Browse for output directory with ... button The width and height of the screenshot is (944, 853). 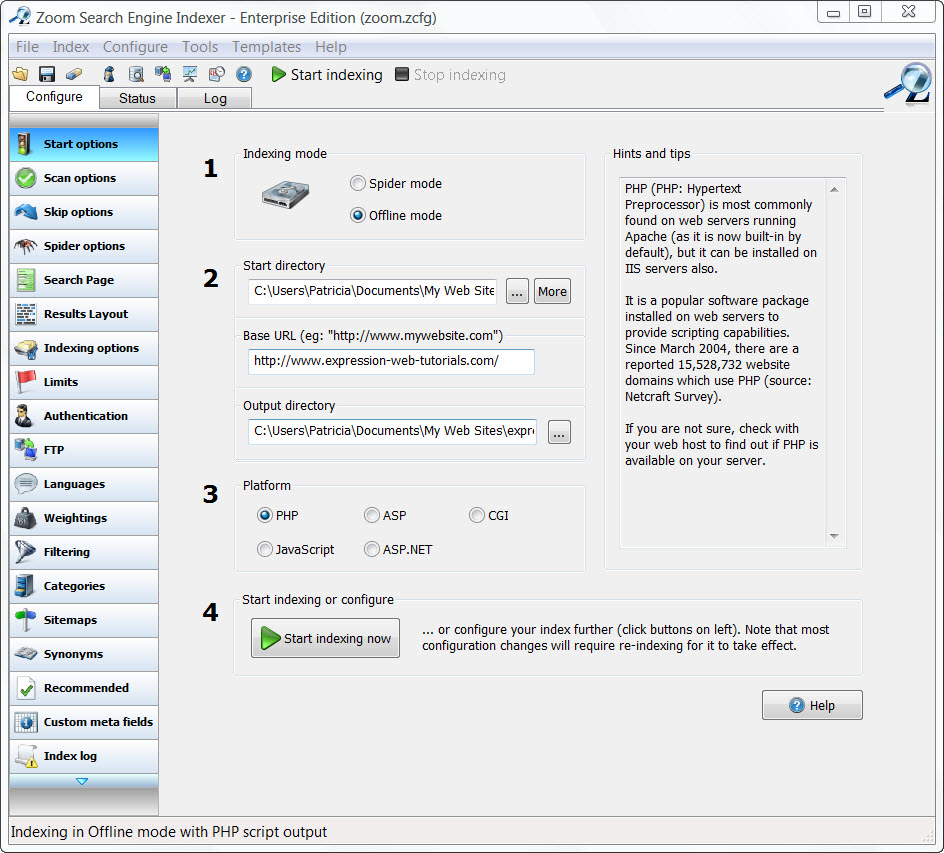pyautogui.click(x=559, y=432)
